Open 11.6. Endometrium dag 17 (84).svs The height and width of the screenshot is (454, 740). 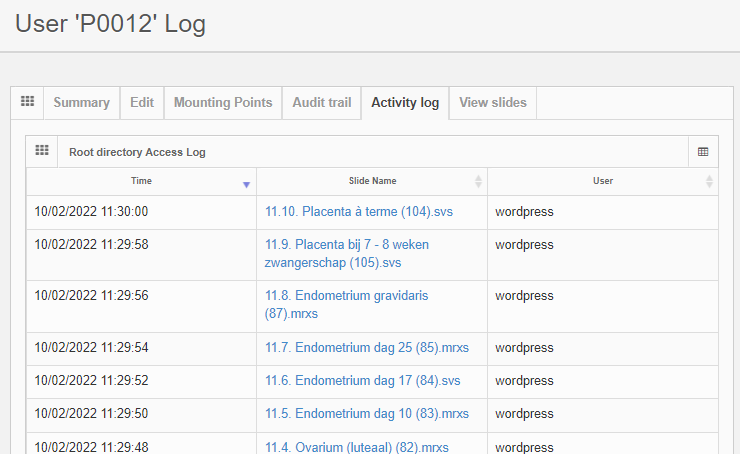click(x=362, y=381)
